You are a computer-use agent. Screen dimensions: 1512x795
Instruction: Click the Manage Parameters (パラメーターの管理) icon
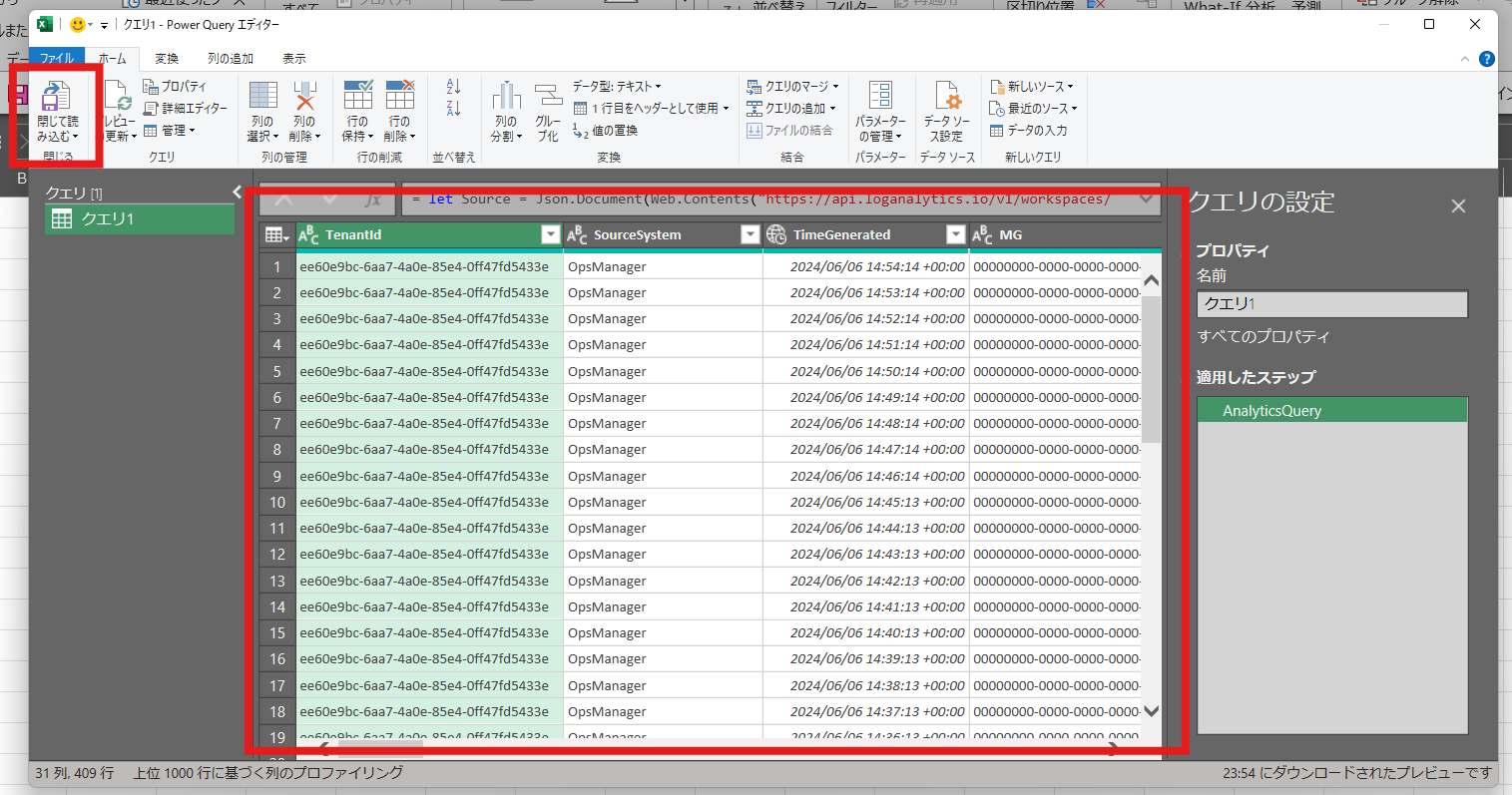pos(880,96)
